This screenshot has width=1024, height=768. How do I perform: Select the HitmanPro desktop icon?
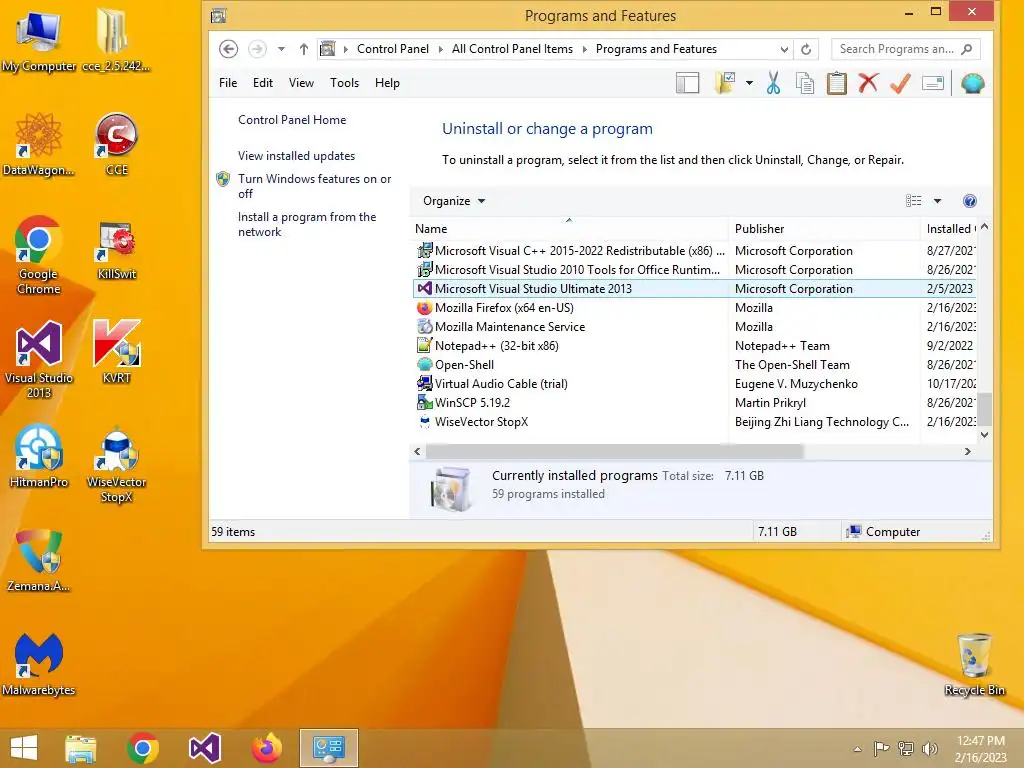point(39,456)
